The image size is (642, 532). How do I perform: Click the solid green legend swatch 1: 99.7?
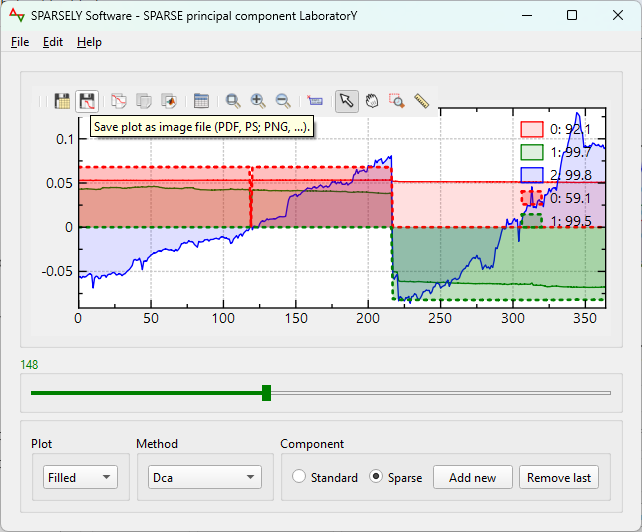point(532,152)
